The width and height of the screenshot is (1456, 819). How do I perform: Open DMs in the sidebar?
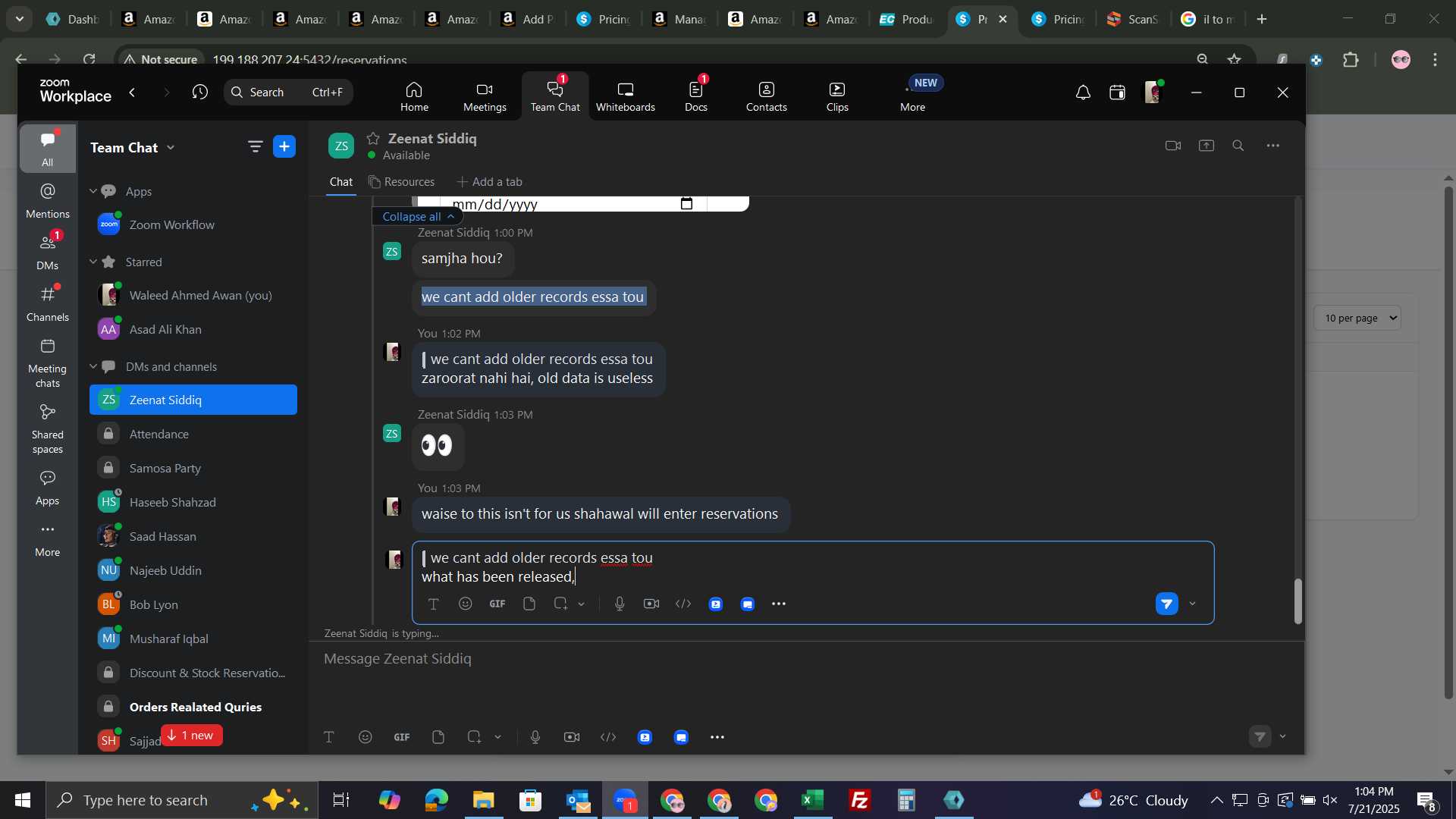[48, 253]
